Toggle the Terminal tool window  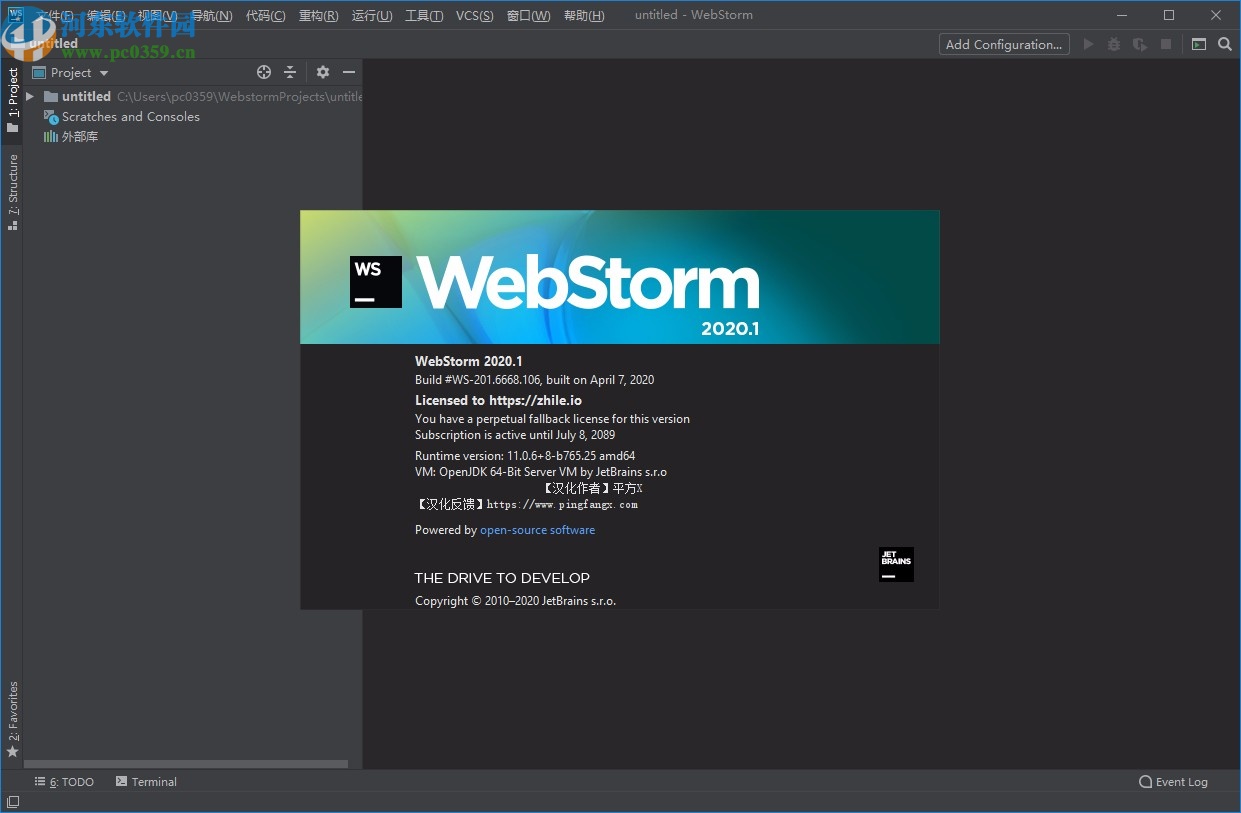(146, 781)
